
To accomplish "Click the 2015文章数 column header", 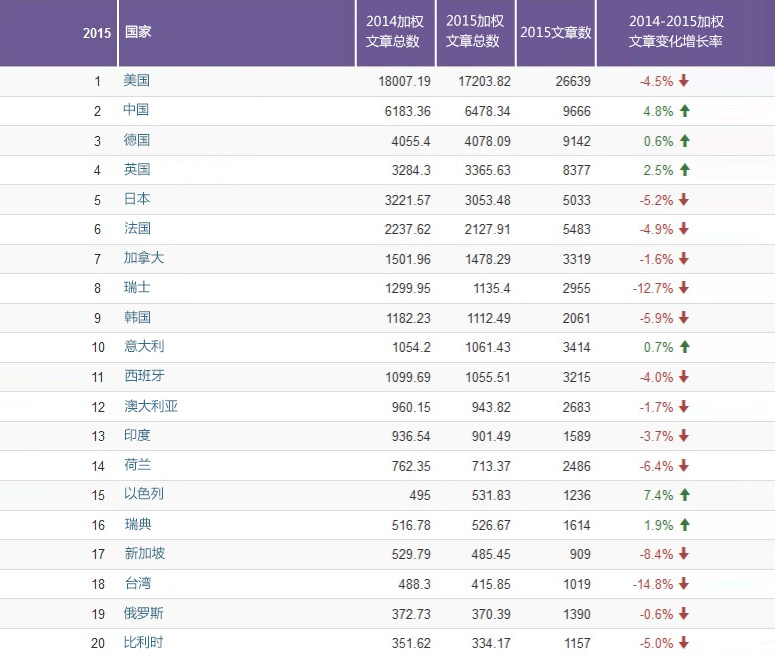I will (x=555, y=32).
